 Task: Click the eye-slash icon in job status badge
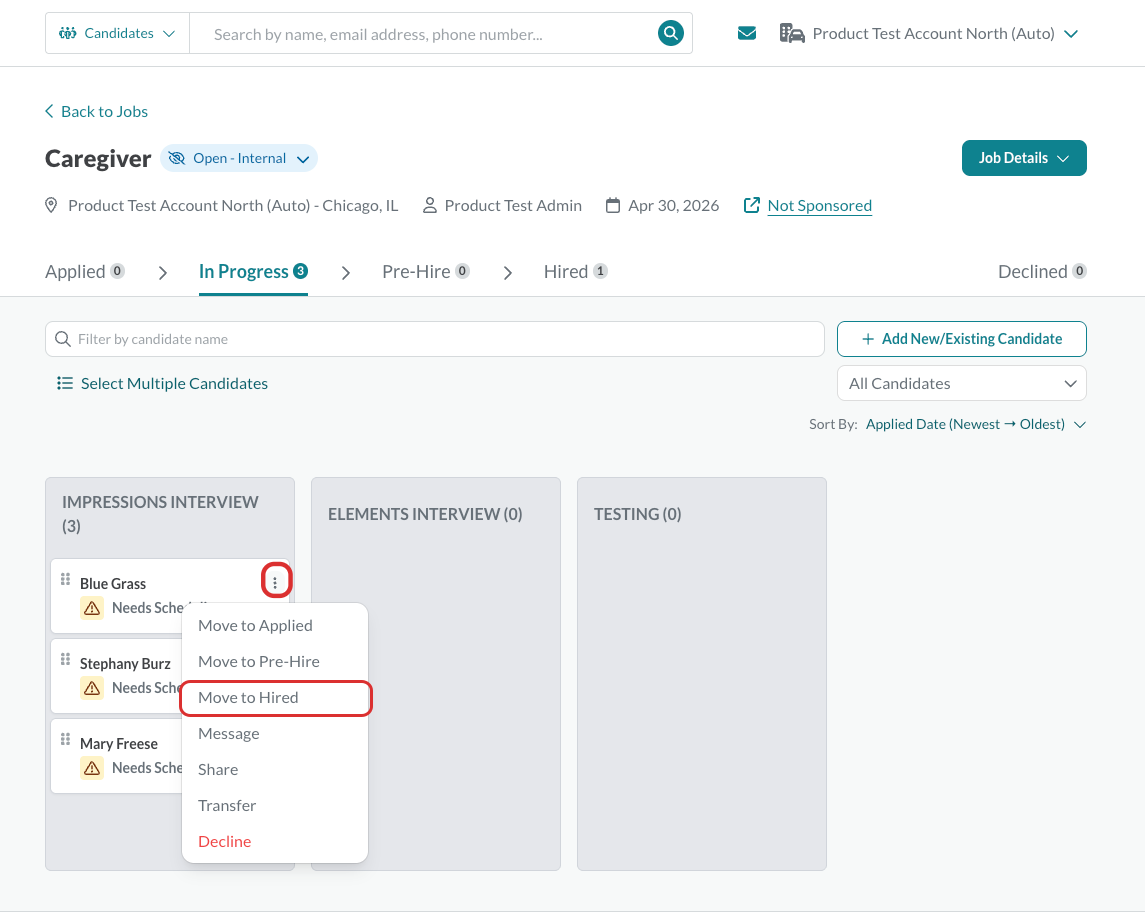click(177, 158)
